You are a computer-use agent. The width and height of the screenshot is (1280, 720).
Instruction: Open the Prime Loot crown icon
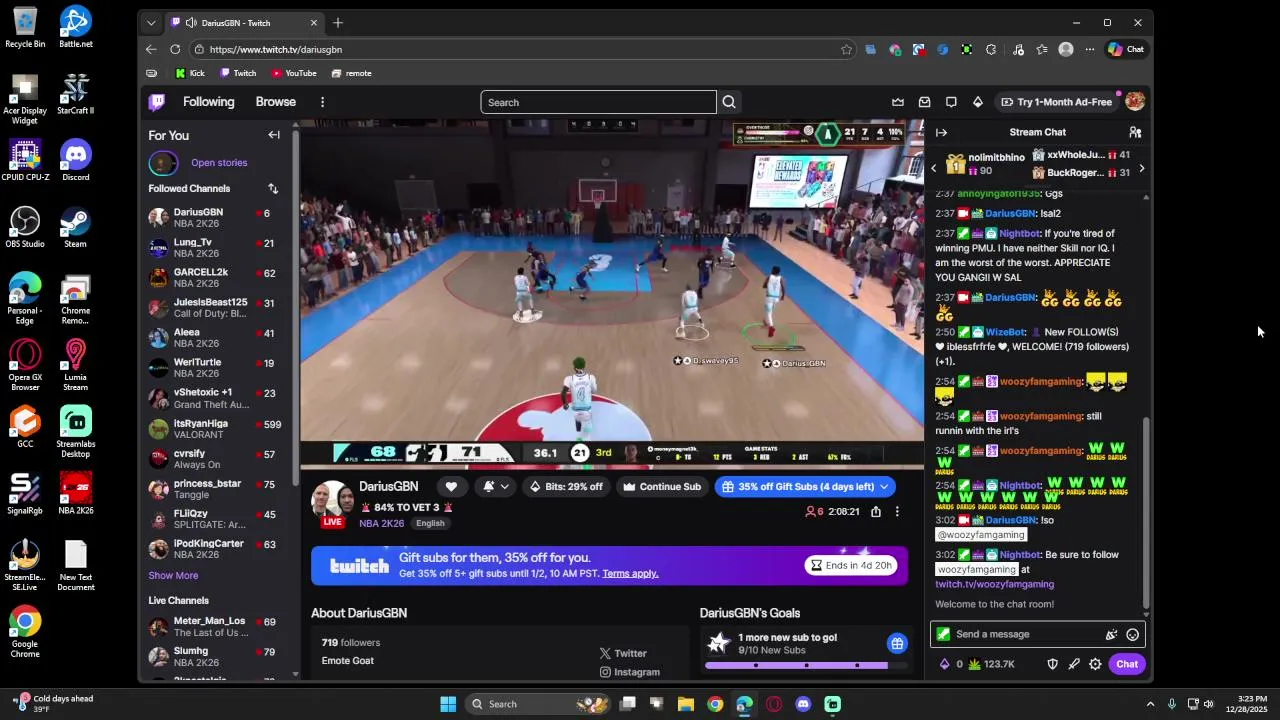click(898, 102)
